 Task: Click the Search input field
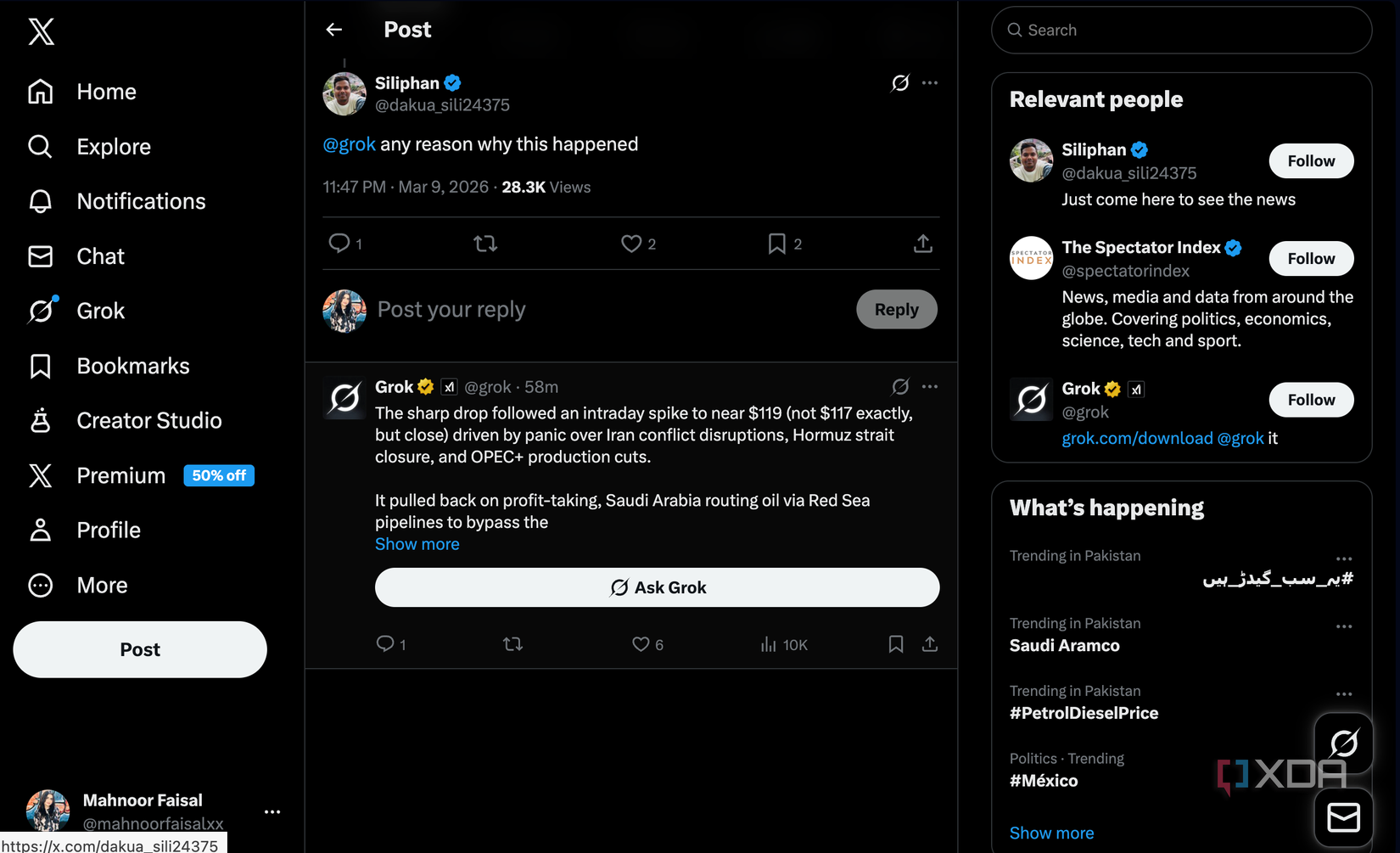[1181, 31]
